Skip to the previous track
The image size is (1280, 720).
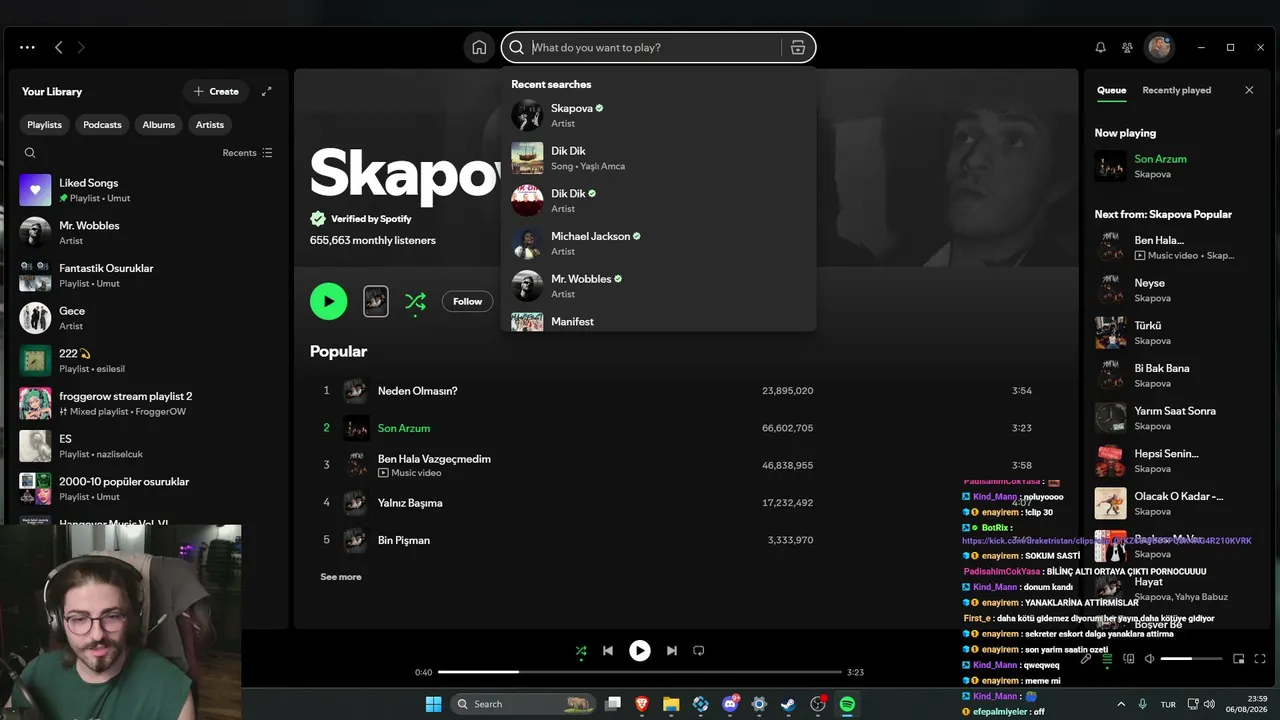click(608, 651)
